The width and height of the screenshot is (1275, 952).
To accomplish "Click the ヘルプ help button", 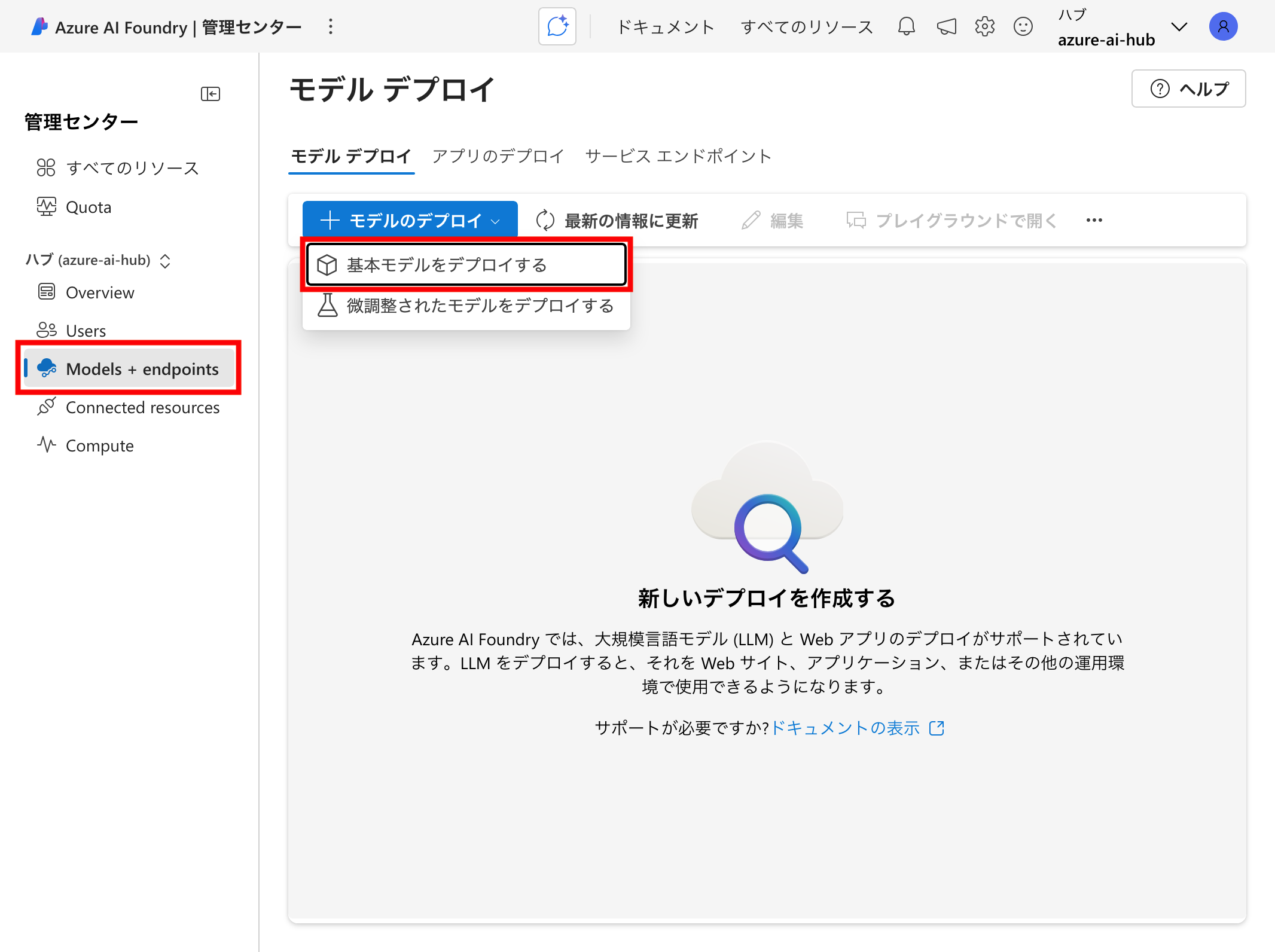I will (1188, 89).
